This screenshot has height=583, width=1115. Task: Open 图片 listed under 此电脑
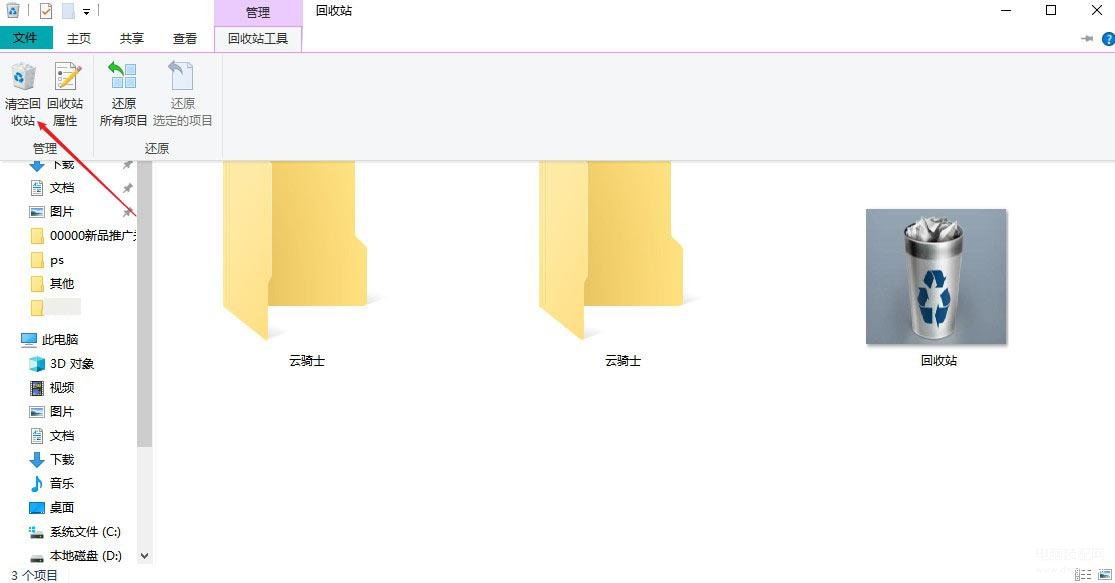(52, 412)
